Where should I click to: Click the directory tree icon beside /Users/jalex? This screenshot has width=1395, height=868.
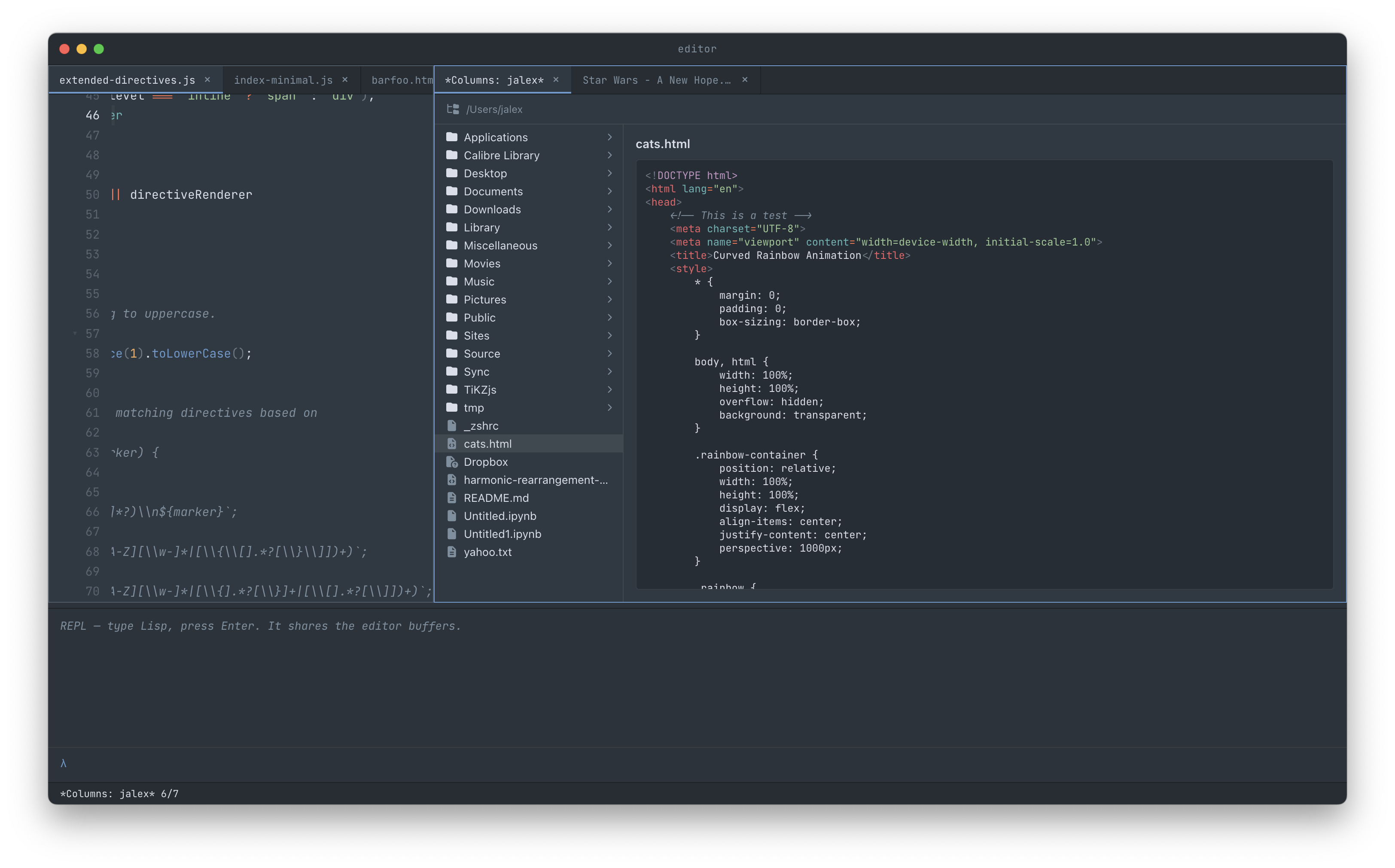[453, 109]
